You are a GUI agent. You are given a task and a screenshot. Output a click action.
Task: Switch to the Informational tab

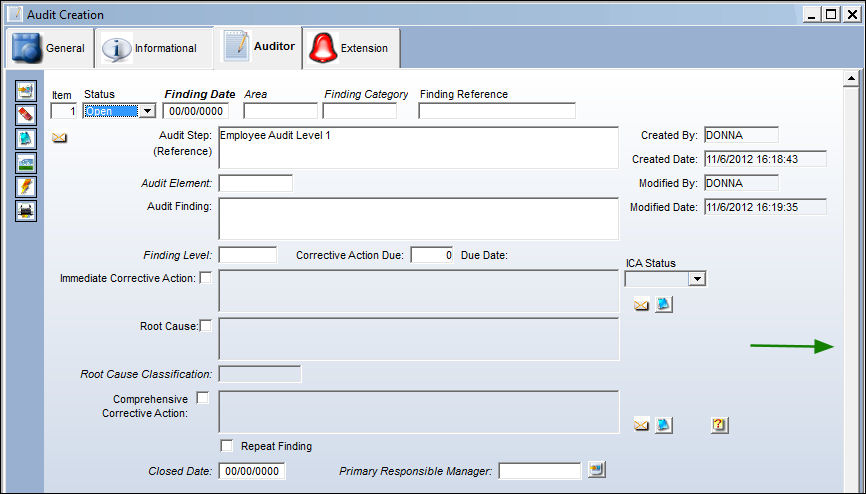point(154,49)
